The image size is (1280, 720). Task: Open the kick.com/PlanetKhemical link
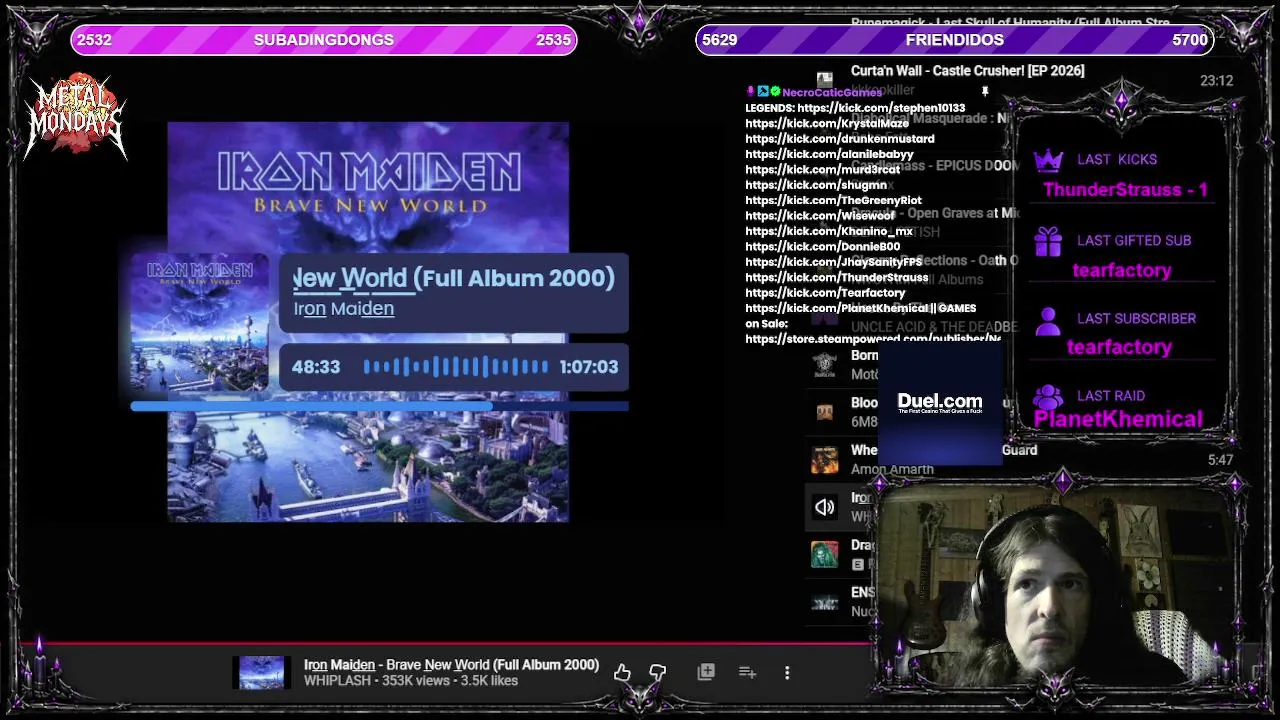pos(837,308)
